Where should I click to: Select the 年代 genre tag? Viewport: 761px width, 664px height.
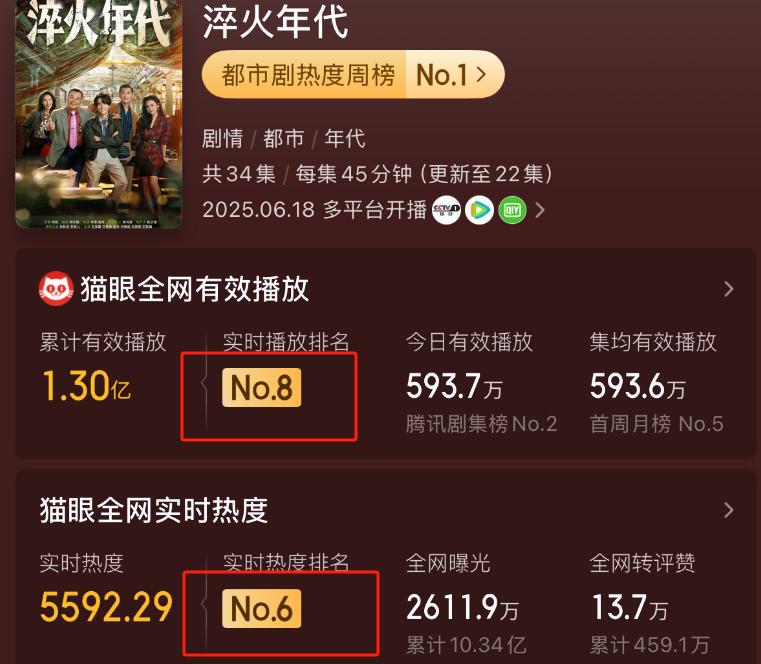[x=345, y=139]
